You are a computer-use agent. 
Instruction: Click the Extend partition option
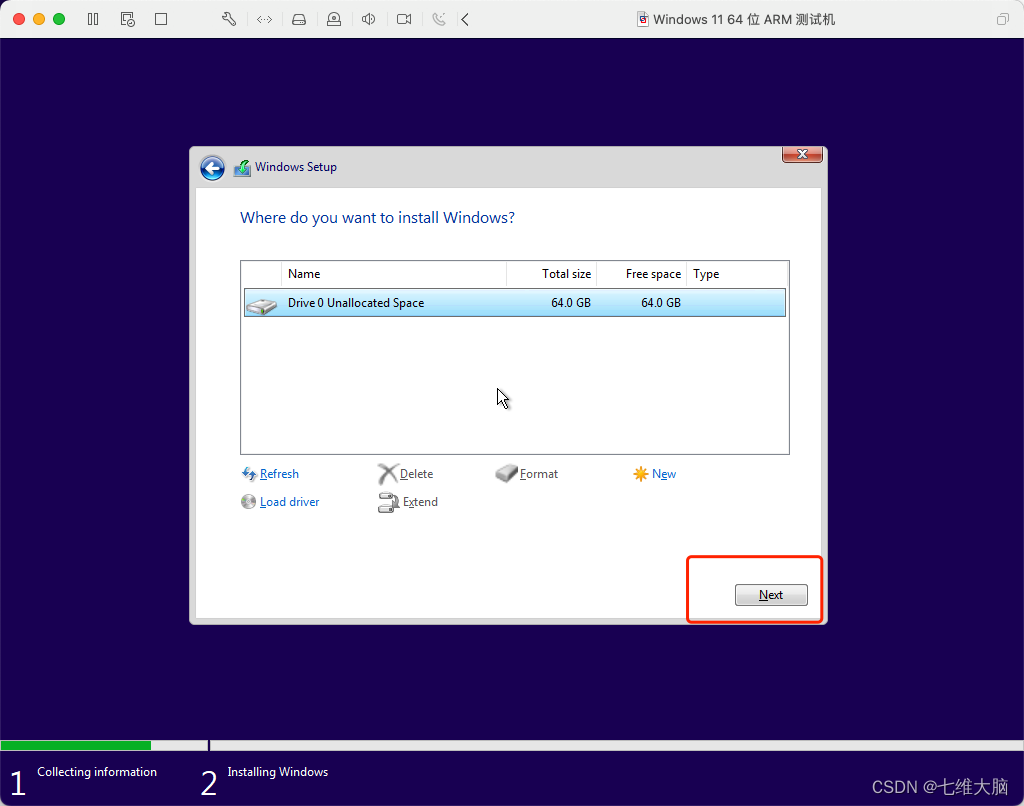420,502
